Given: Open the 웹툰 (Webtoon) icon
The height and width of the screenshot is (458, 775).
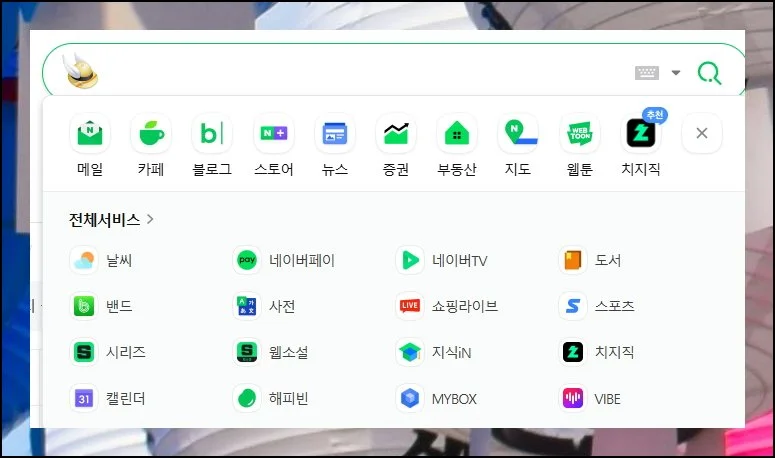Looking at the screenshot, I should click(580, 133).
